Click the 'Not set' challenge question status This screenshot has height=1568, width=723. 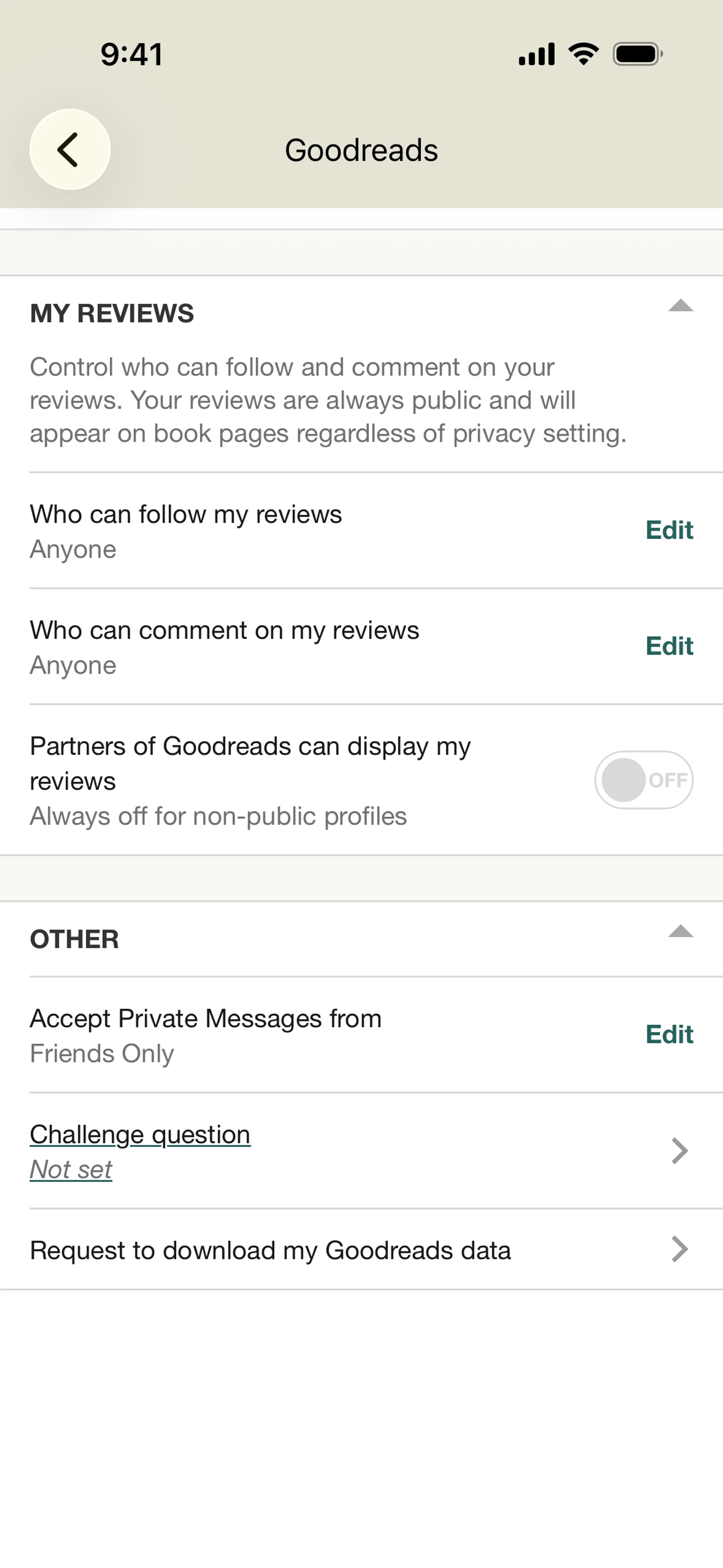pos(71,1169)
